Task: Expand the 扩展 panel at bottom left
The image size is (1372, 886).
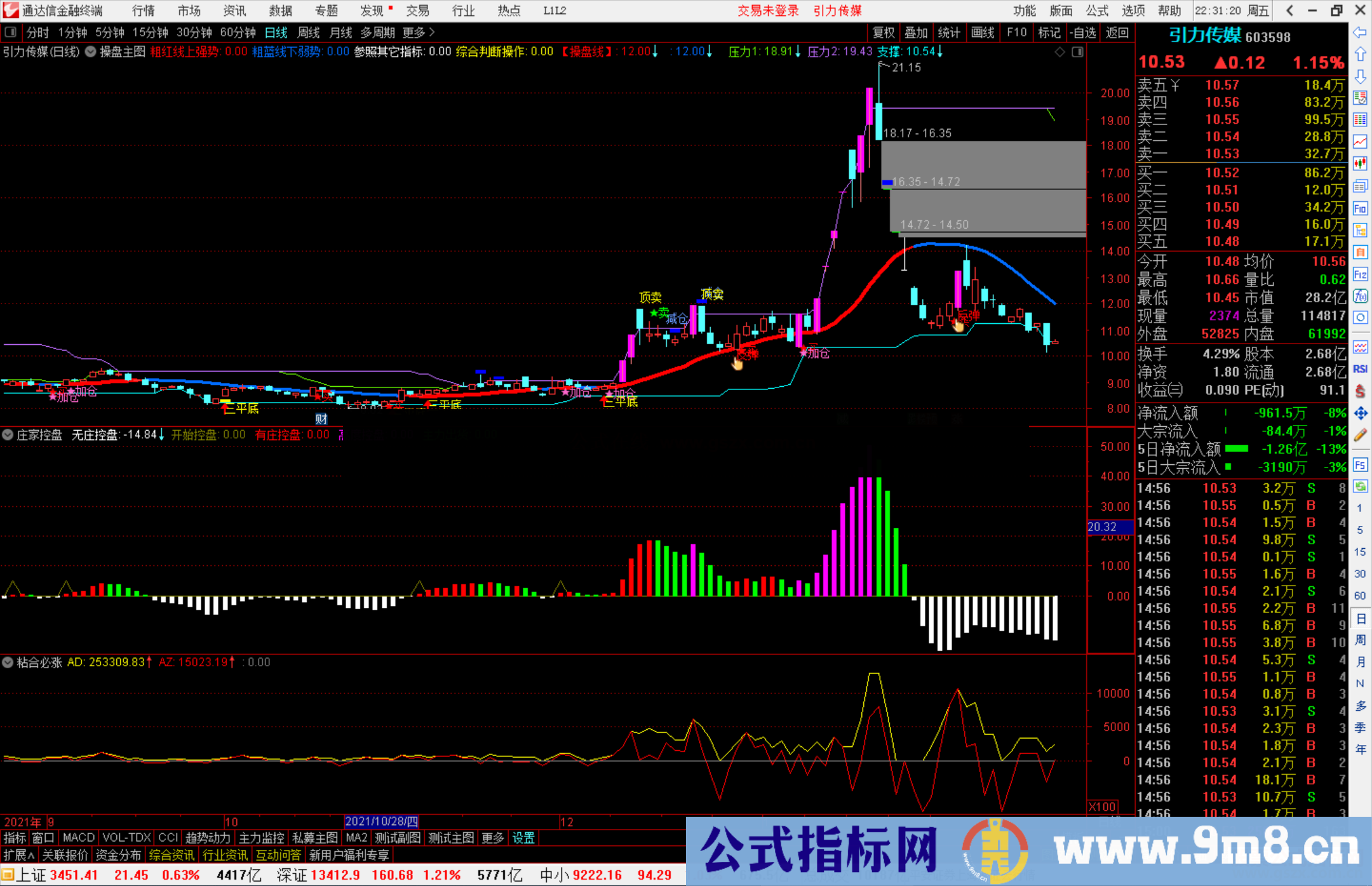Action: 18,855
